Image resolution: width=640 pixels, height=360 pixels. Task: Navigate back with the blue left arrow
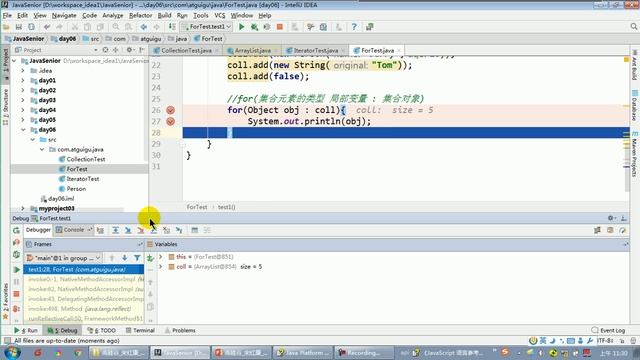click(x=143, y=27)
